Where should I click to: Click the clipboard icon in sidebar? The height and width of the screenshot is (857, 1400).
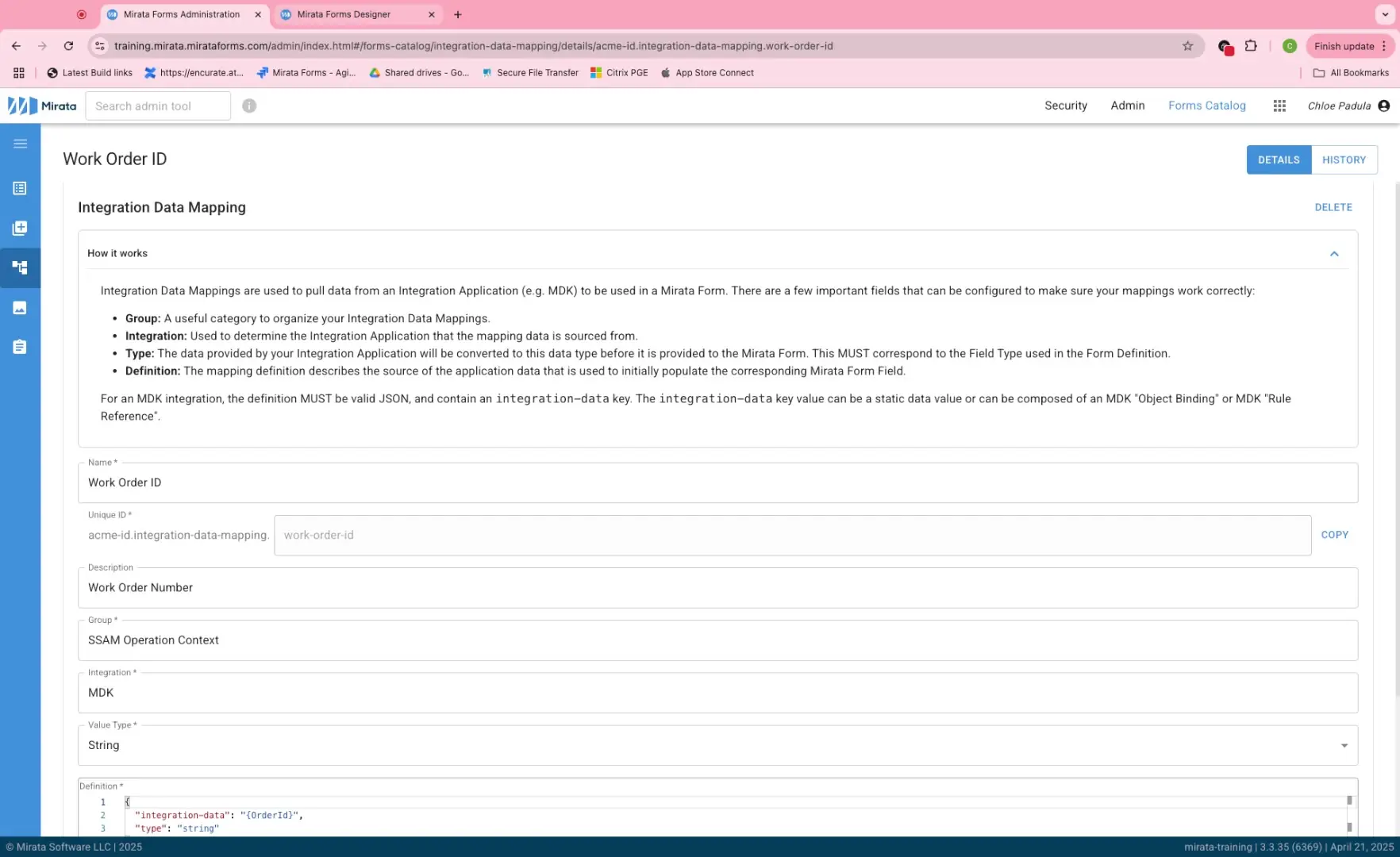point(20,347)
